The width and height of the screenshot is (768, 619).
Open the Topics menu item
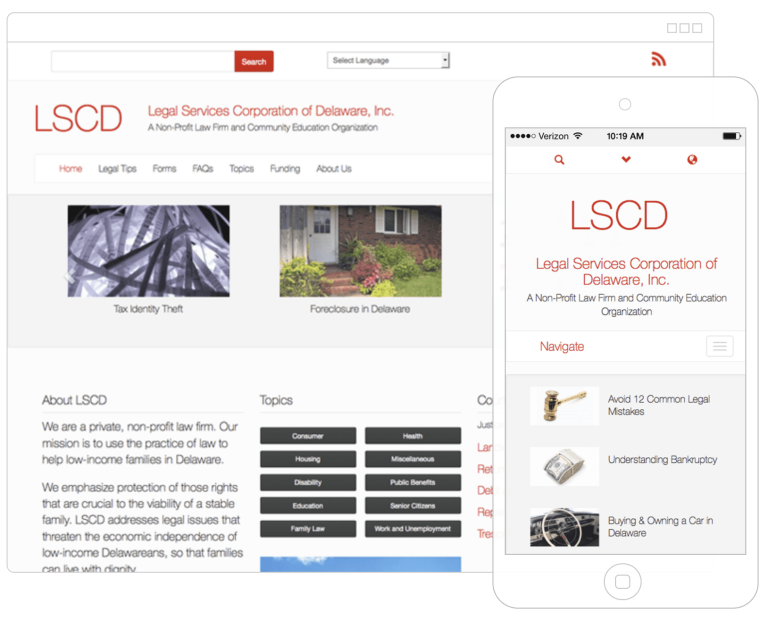[241, 168]
